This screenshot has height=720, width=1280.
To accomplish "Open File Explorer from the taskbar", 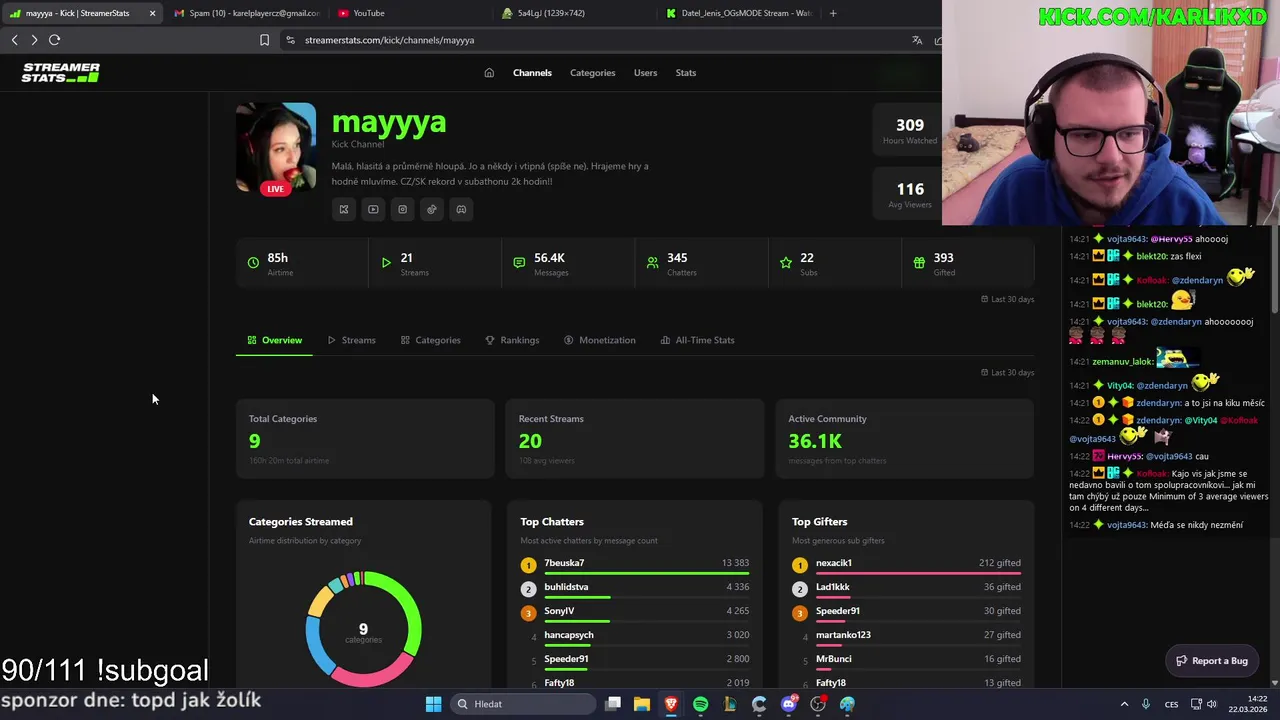I will 642,704.
